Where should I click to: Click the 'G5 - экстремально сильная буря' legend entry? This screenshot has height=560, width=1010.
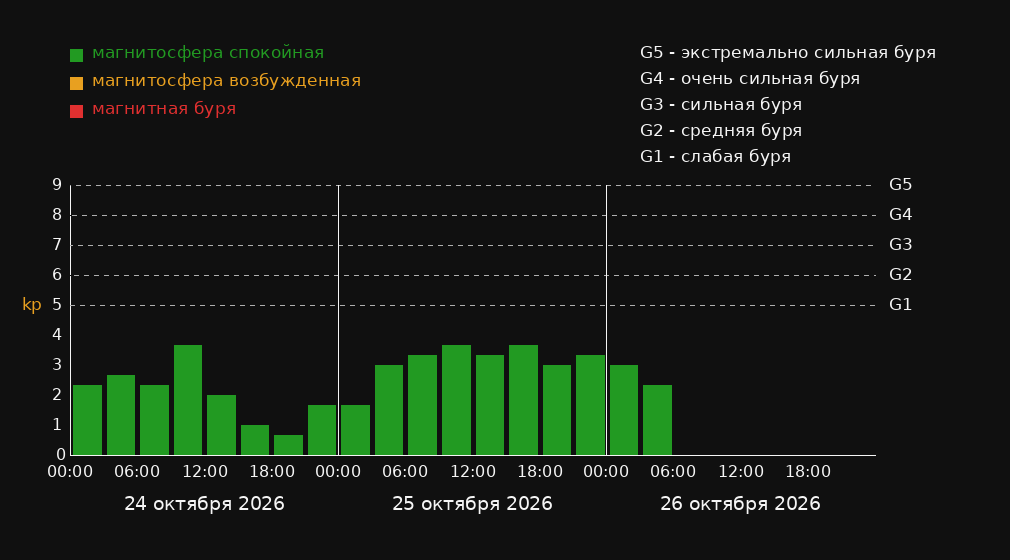coord(788,53)
